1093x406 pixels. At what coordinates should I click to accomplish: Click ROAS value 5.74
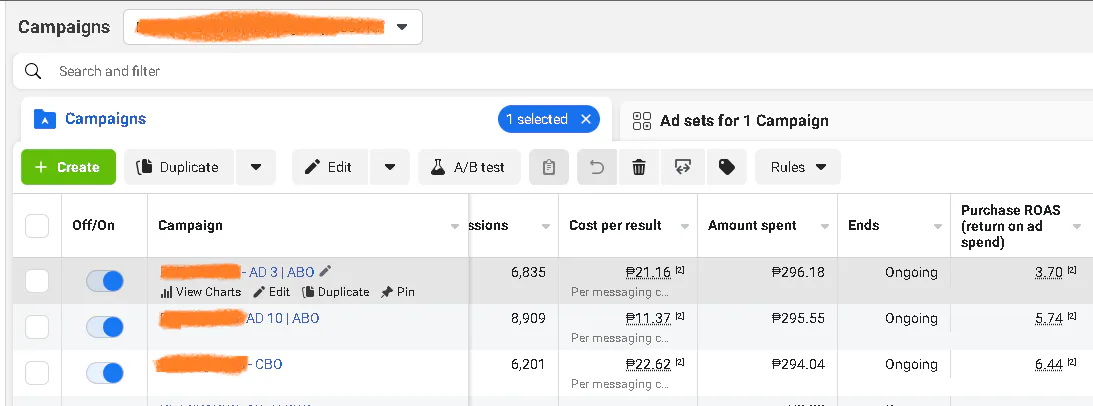1049,318
